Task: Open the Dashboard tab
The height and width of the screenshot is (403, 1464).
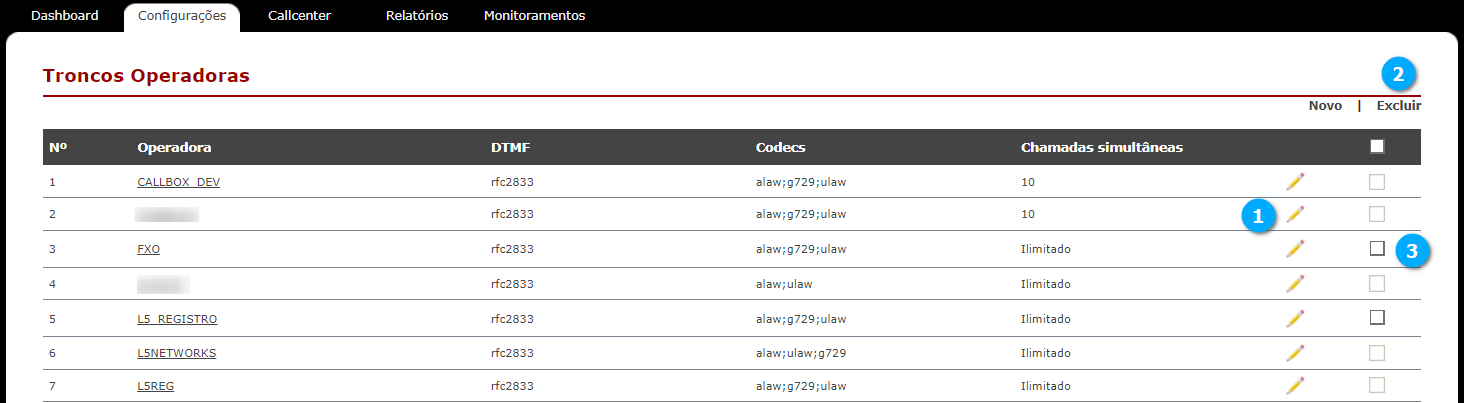Action: 65,16
